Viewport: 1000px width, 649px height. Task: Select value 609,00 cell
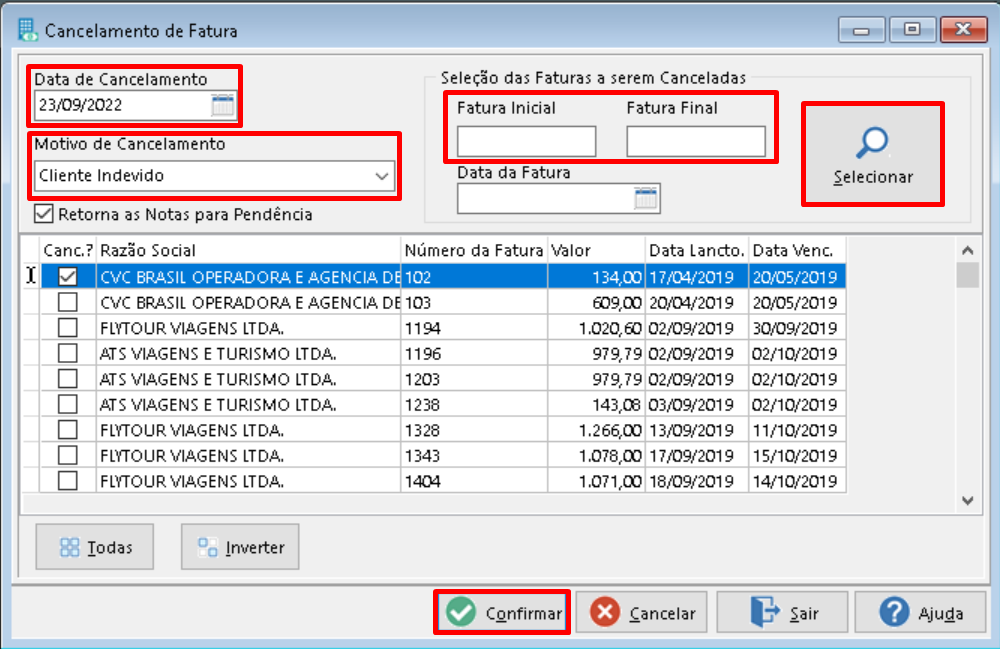click(596, 302)
